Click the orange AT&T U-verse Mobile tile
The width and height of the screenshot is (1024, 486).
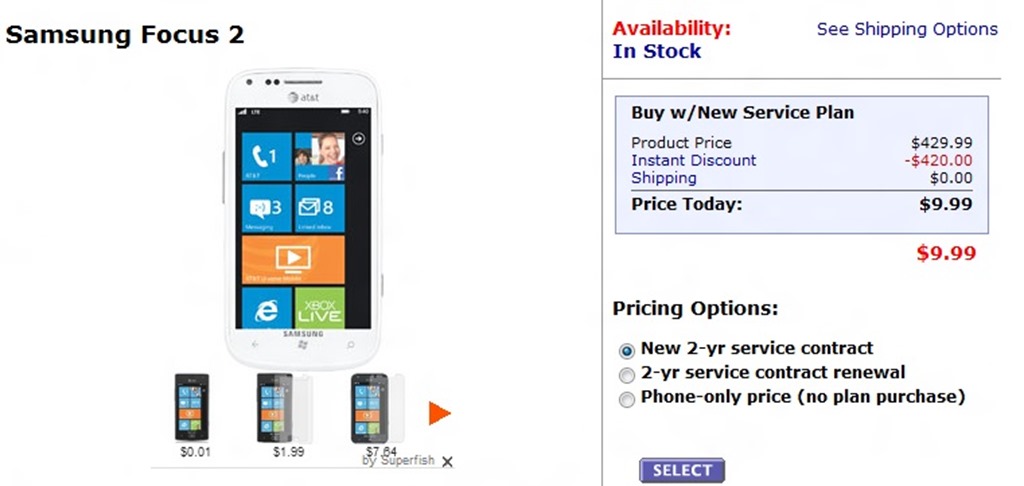[x=293, y=258]
